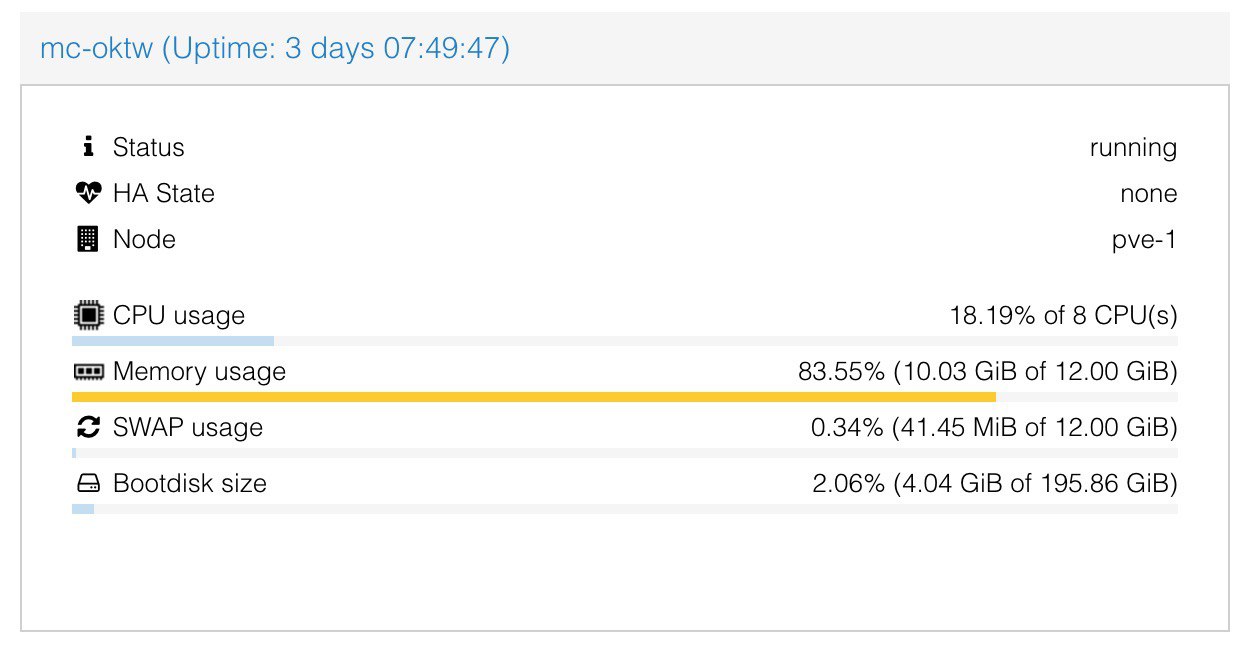Click the SWAP usage refresh icon
Viewport: 1248px width, 646px height.
[x=89, y=428]
